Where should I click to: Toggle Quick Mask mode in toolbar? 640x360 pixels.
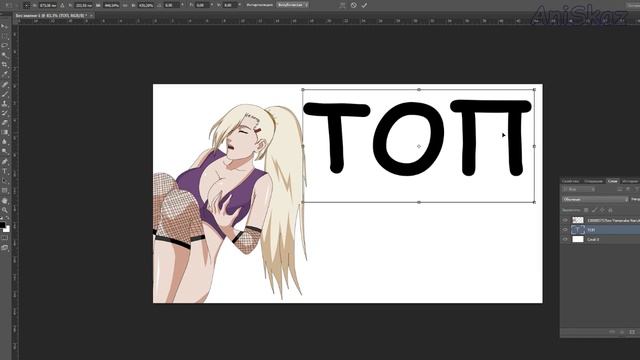(x=4, y=238)
